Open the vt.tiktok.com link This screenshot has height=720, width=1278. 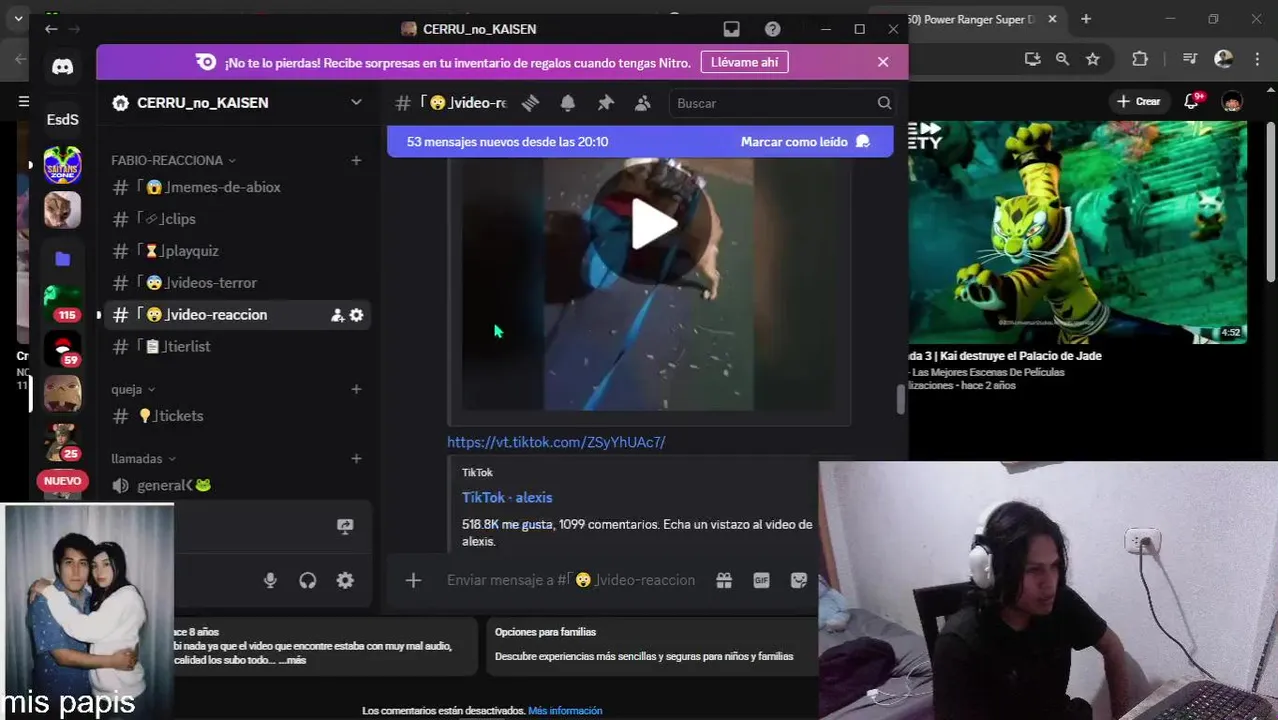[556, 442]
